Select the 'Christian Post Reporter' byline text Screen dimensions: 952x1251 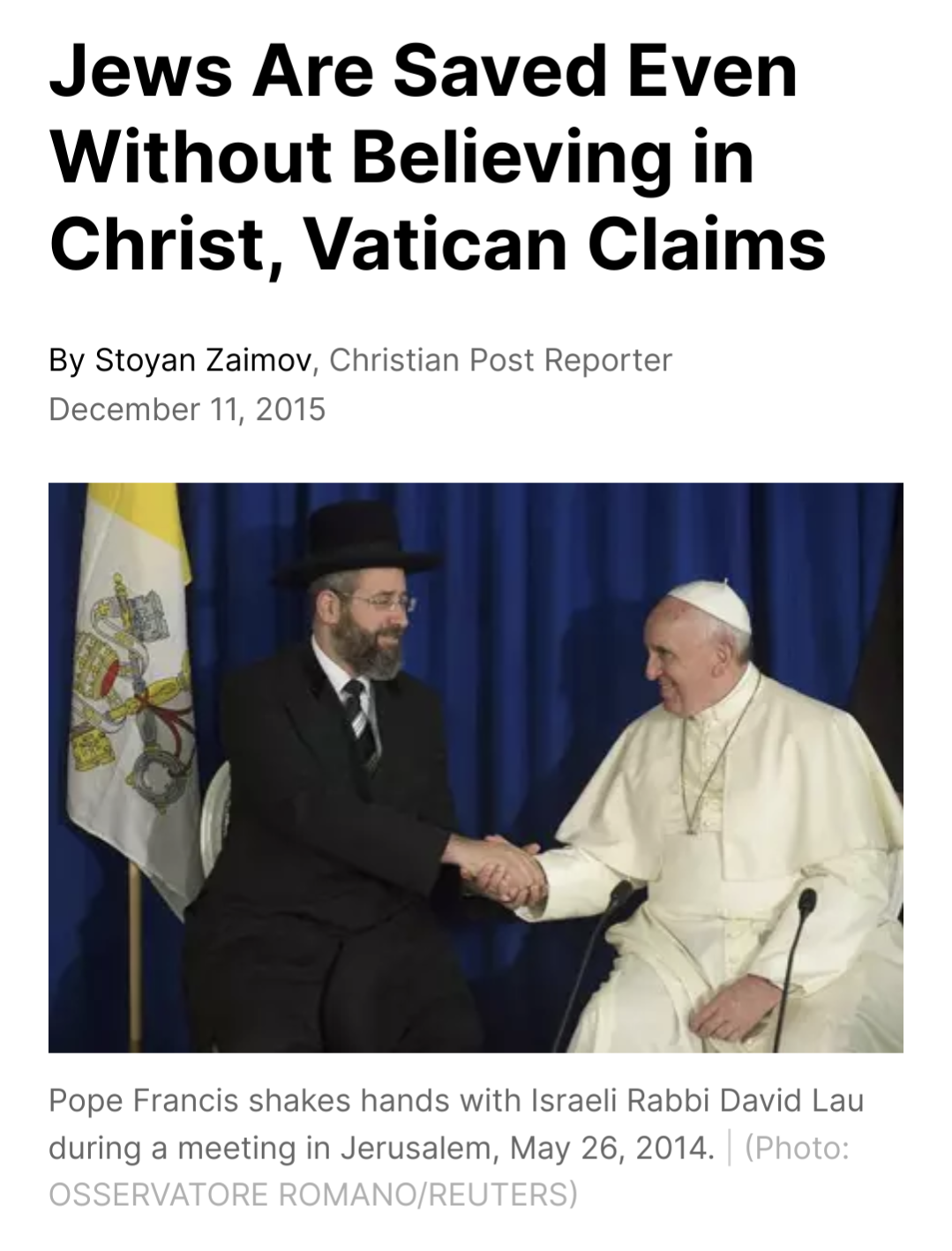[500, 360]
